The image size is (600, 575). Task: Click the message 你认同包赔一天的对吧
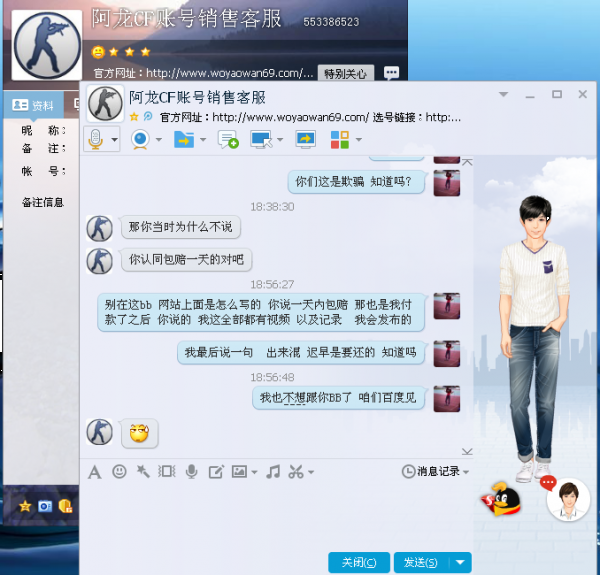coord(186,260)
